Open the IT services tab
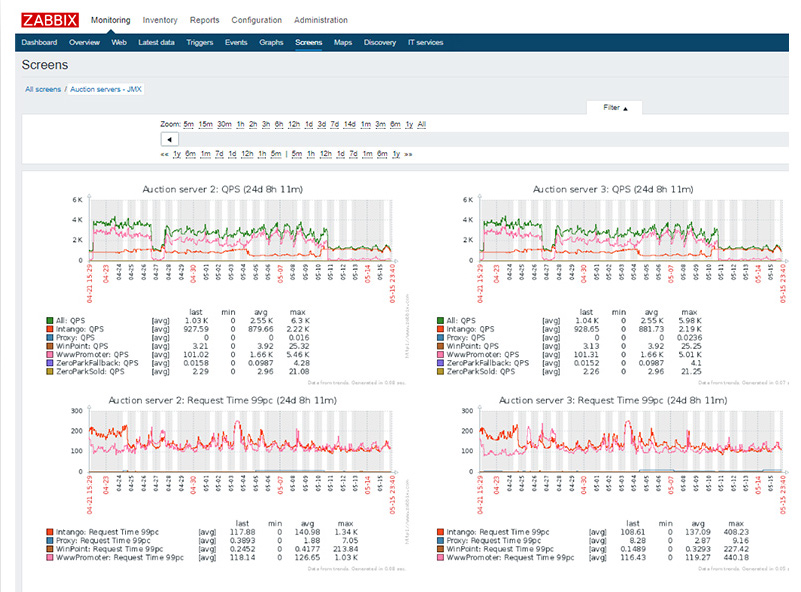Screen dimensions: 801x592 [425, 43]
